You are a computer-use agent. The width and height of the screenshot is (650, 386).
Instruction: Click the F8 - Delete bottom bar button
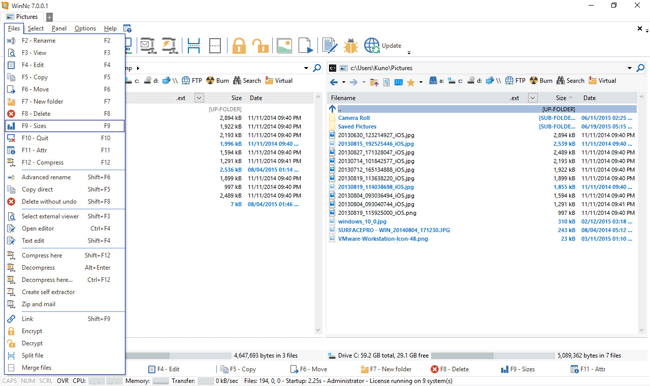pyautogui.click(x=450, y=369)
